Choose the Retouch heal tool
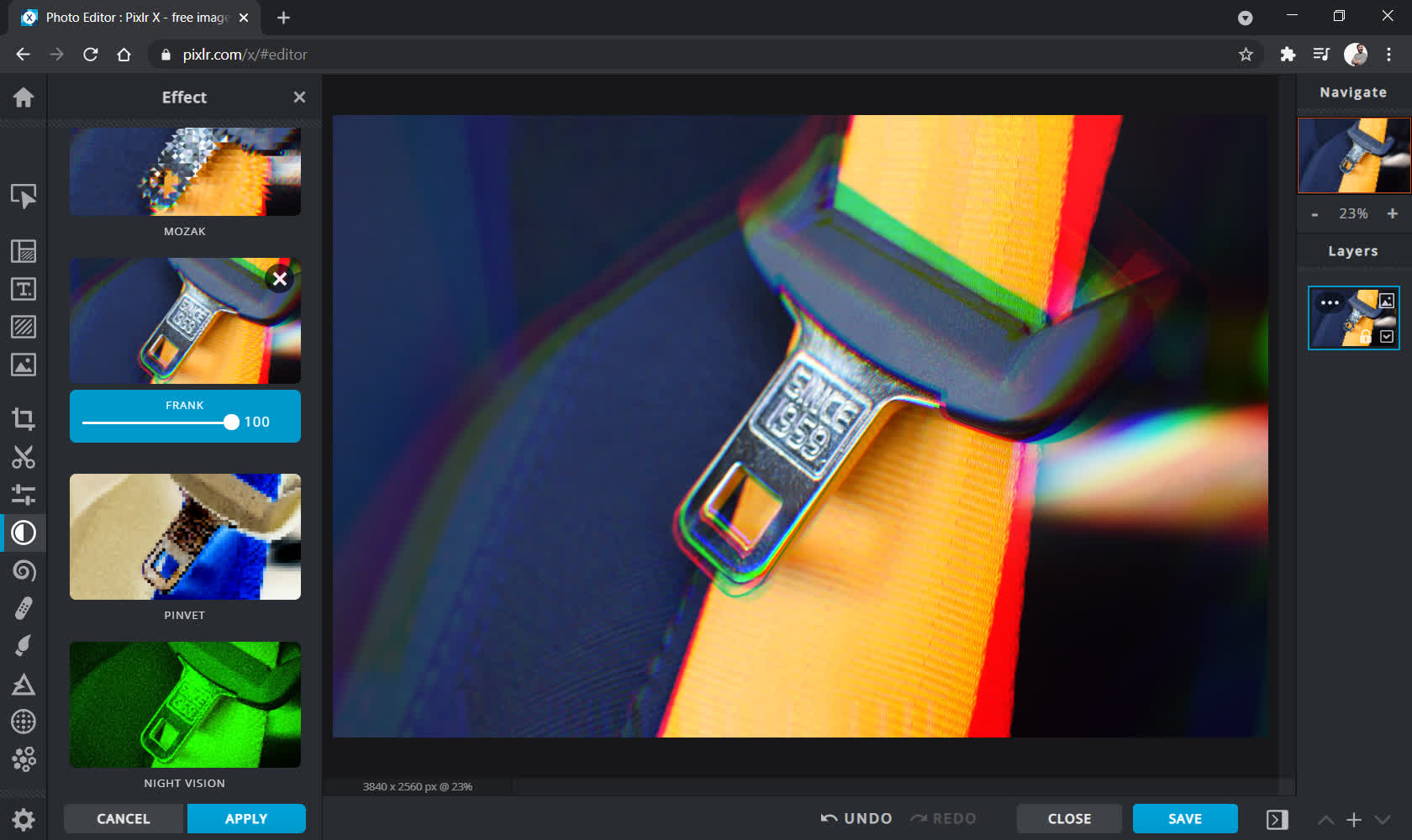 24,608
